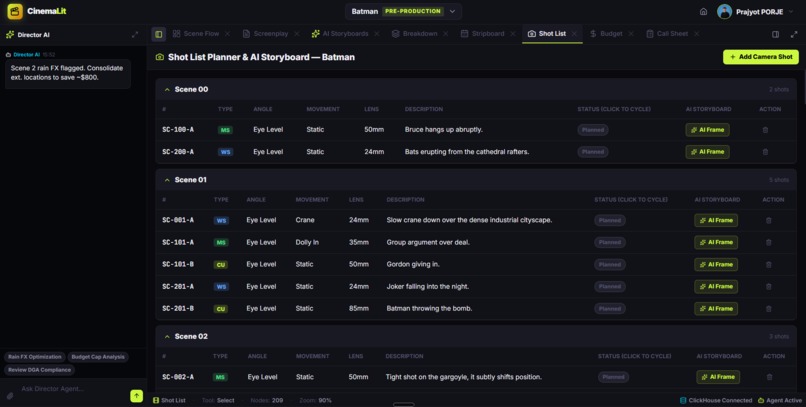
Task: Delete shot SC-100-A with trash icon
Action: (765, 130)
